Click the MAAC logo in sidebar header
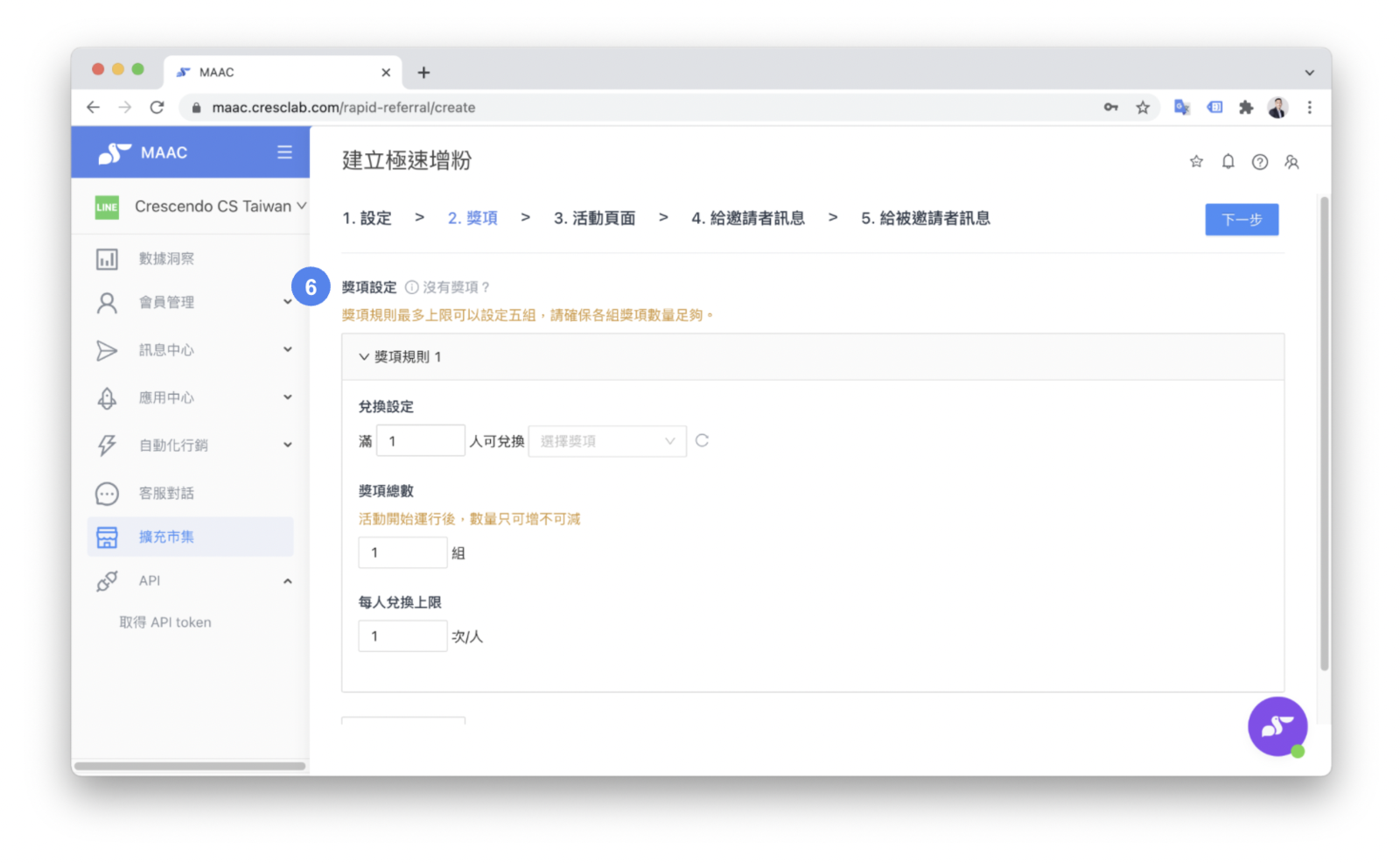1400x863 pixels. tap(143, 153)
